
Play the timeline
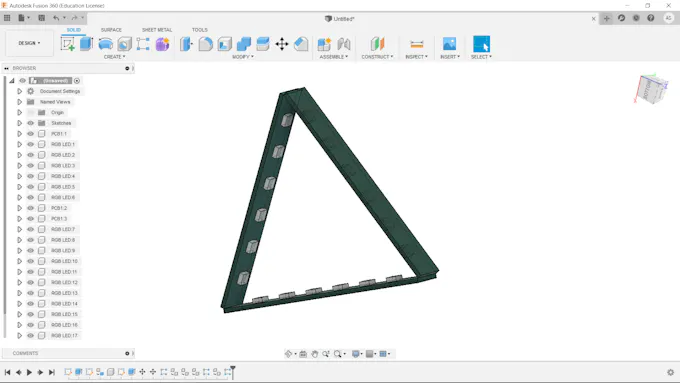coord(29,372)
